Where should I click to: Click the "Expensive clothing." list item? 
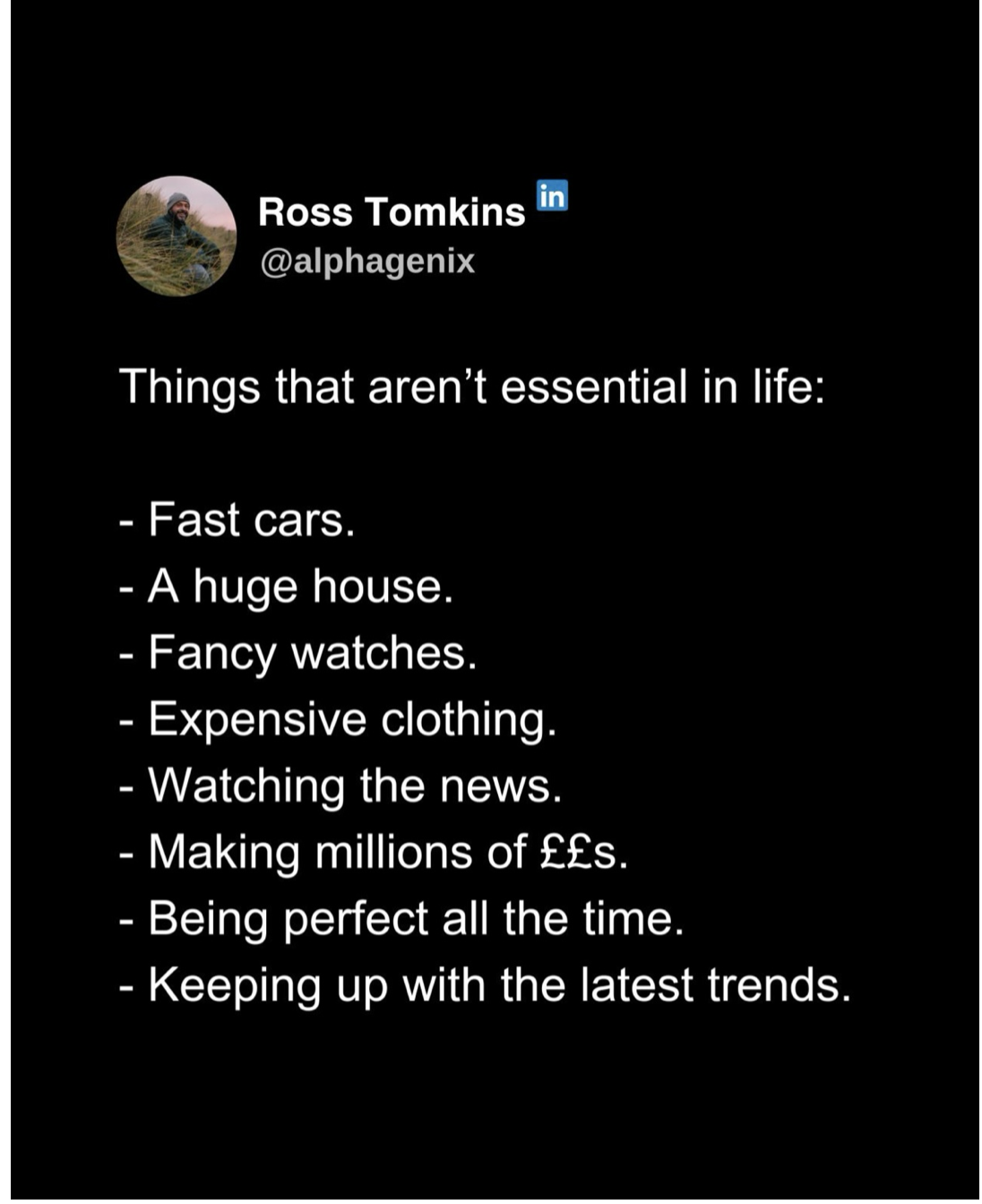(x=338, y=719)
